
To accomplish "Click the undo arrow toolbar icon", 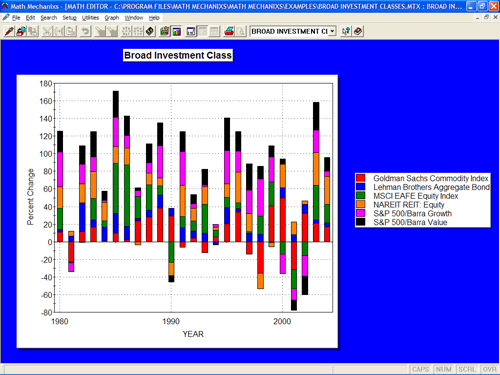I will tap(85, 31).
